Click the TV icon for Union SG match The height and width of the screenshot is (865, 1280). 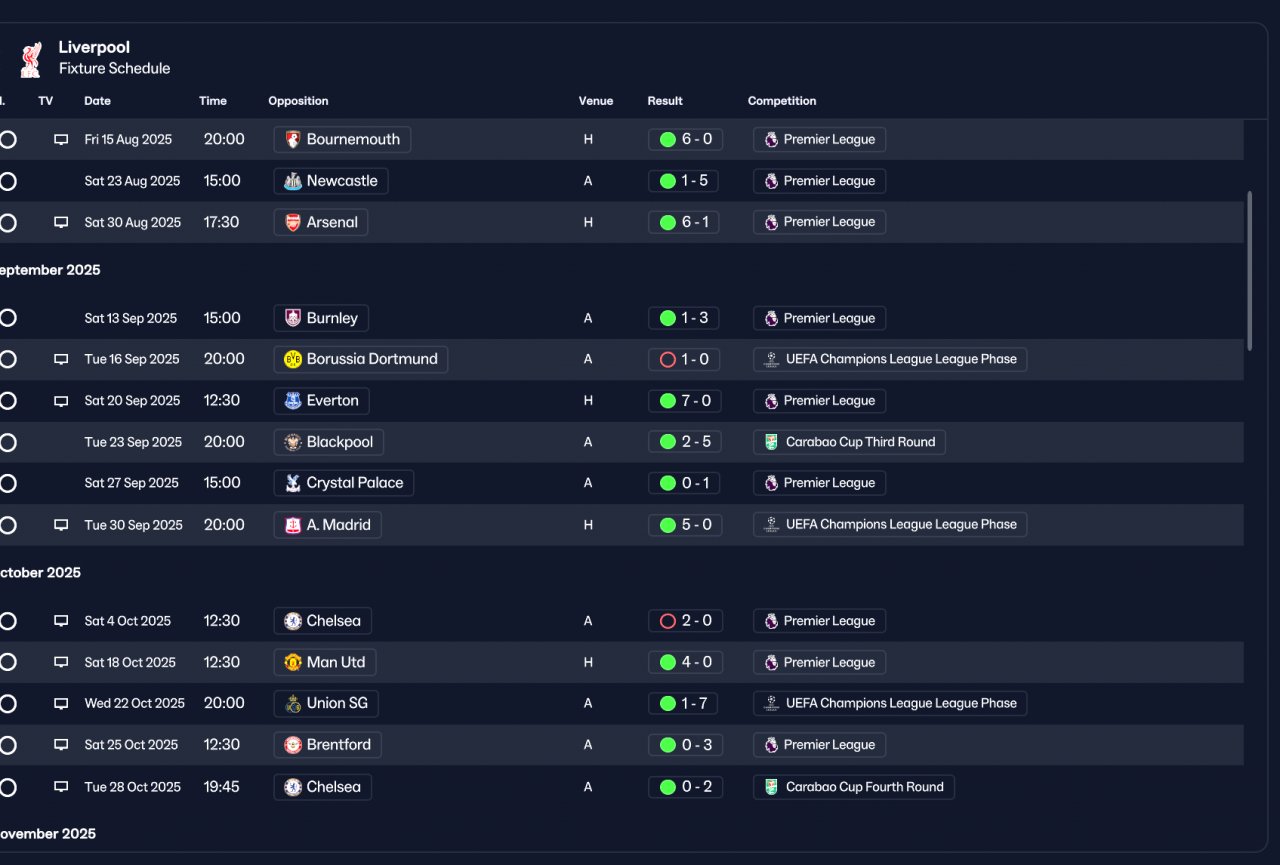point(61,704)
